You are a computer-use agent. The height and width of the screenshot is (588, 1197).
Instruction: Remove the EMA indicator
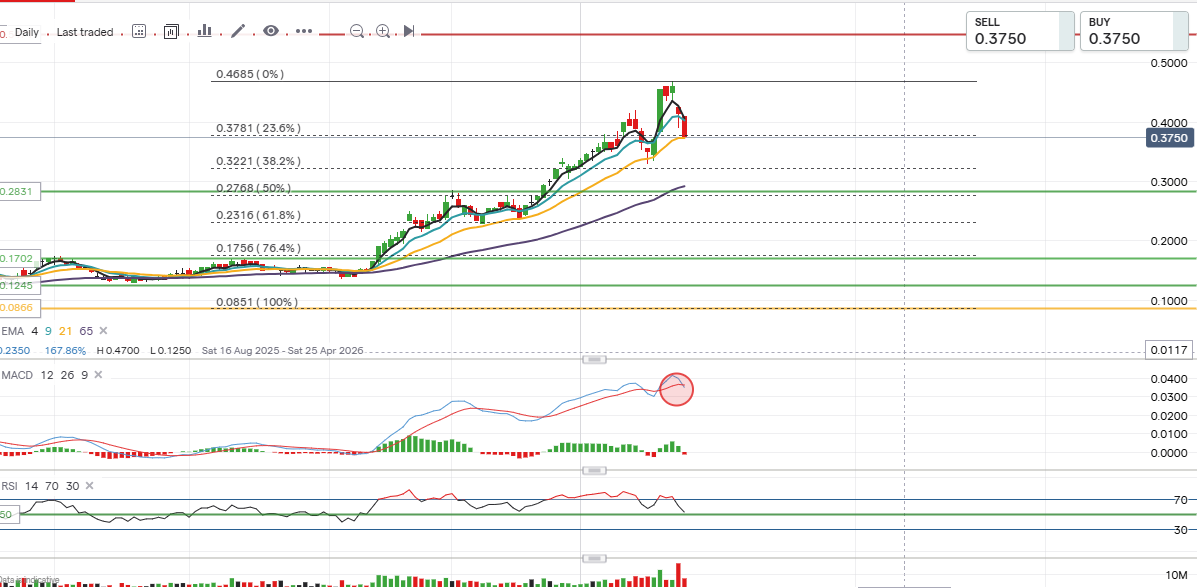pos(103,330)
